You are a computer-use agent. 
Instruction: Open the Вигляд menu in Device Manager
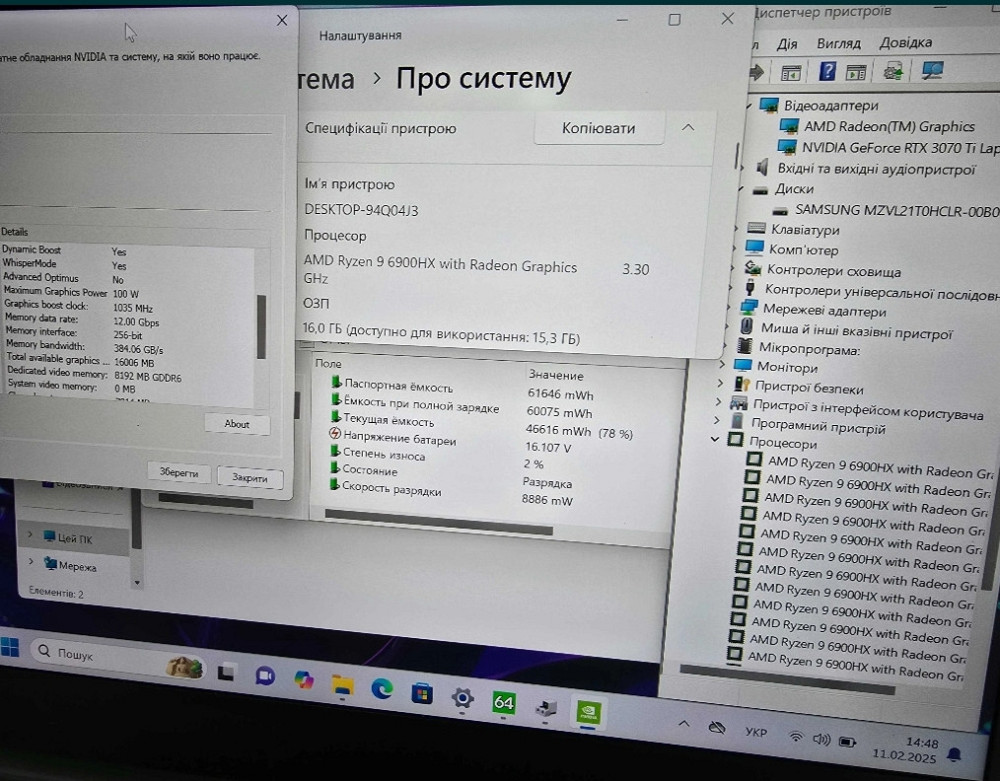[x=837, y=44]
